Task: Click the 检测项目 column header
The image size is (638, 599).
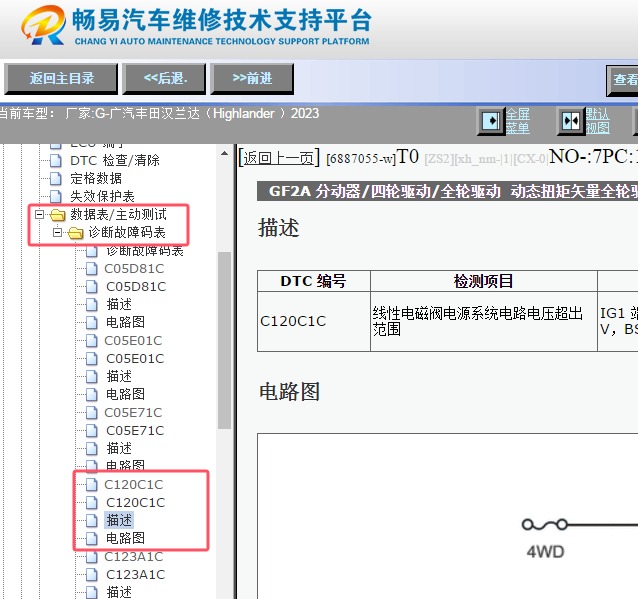Action: coord(484,281)
